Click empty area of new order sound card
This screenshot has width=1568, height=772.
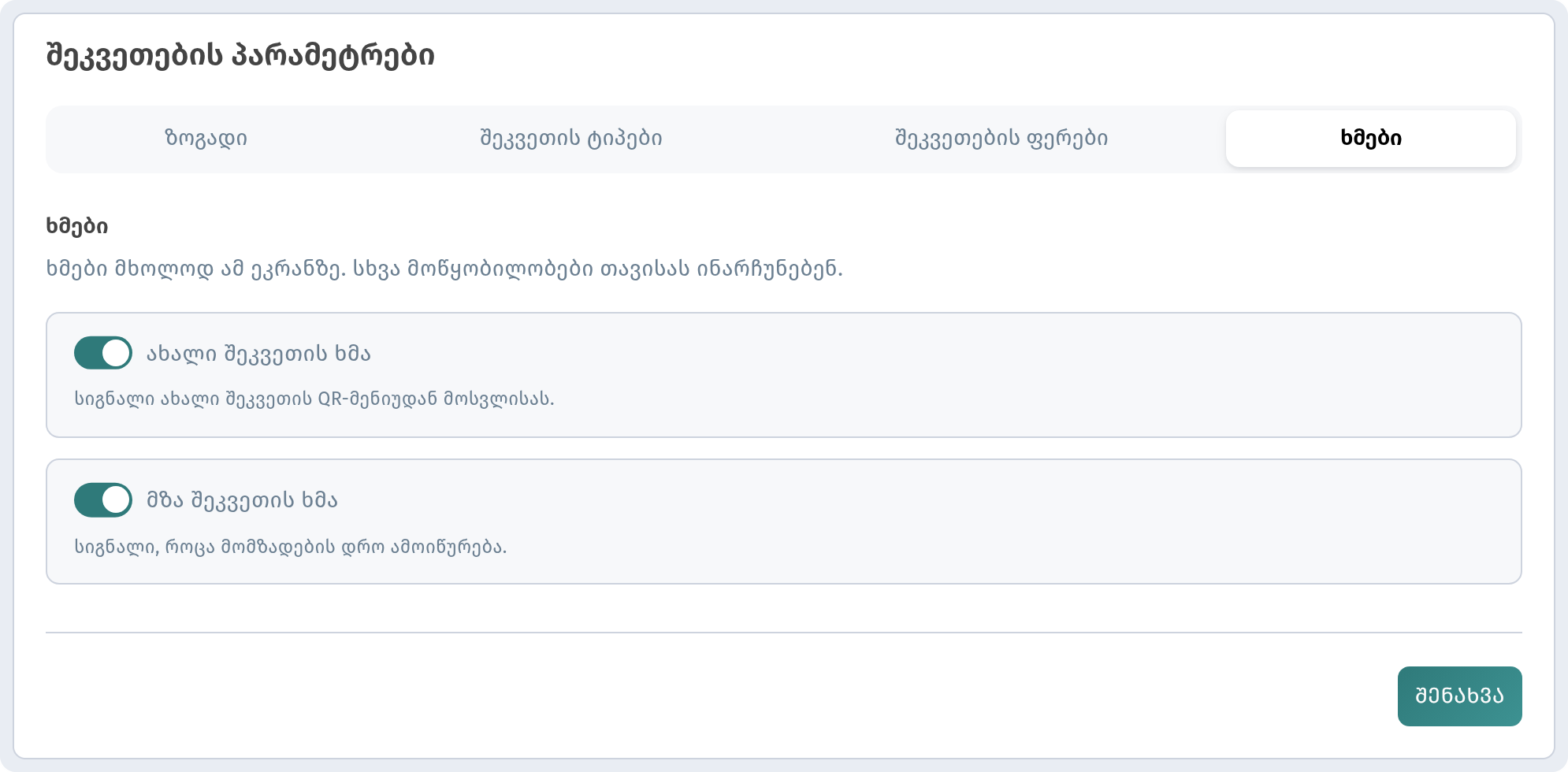pos(1024,375)
